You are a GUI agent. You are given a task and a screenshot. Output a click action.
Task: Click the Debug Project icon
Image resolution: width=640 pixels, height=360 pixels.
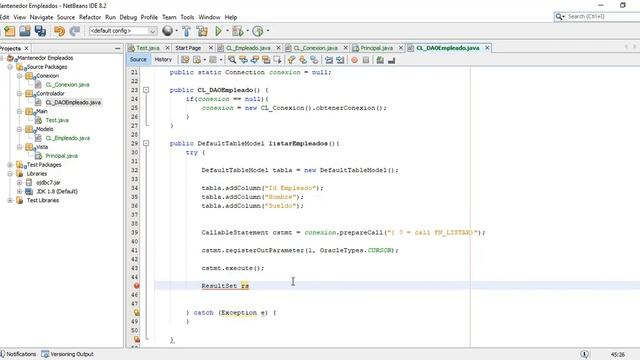coord(237,31)
